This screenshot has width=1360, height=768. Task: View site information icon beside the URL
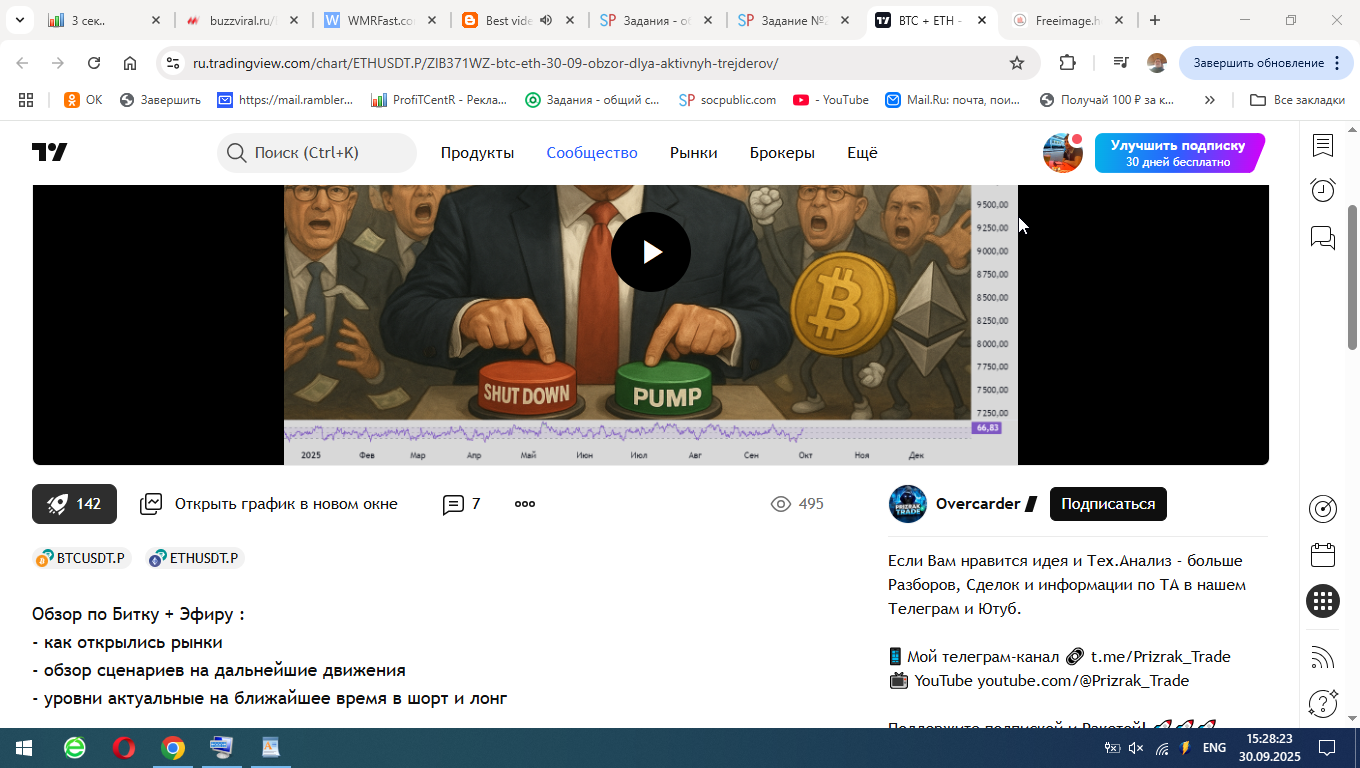pyautogui.click(x=174, y=63)
